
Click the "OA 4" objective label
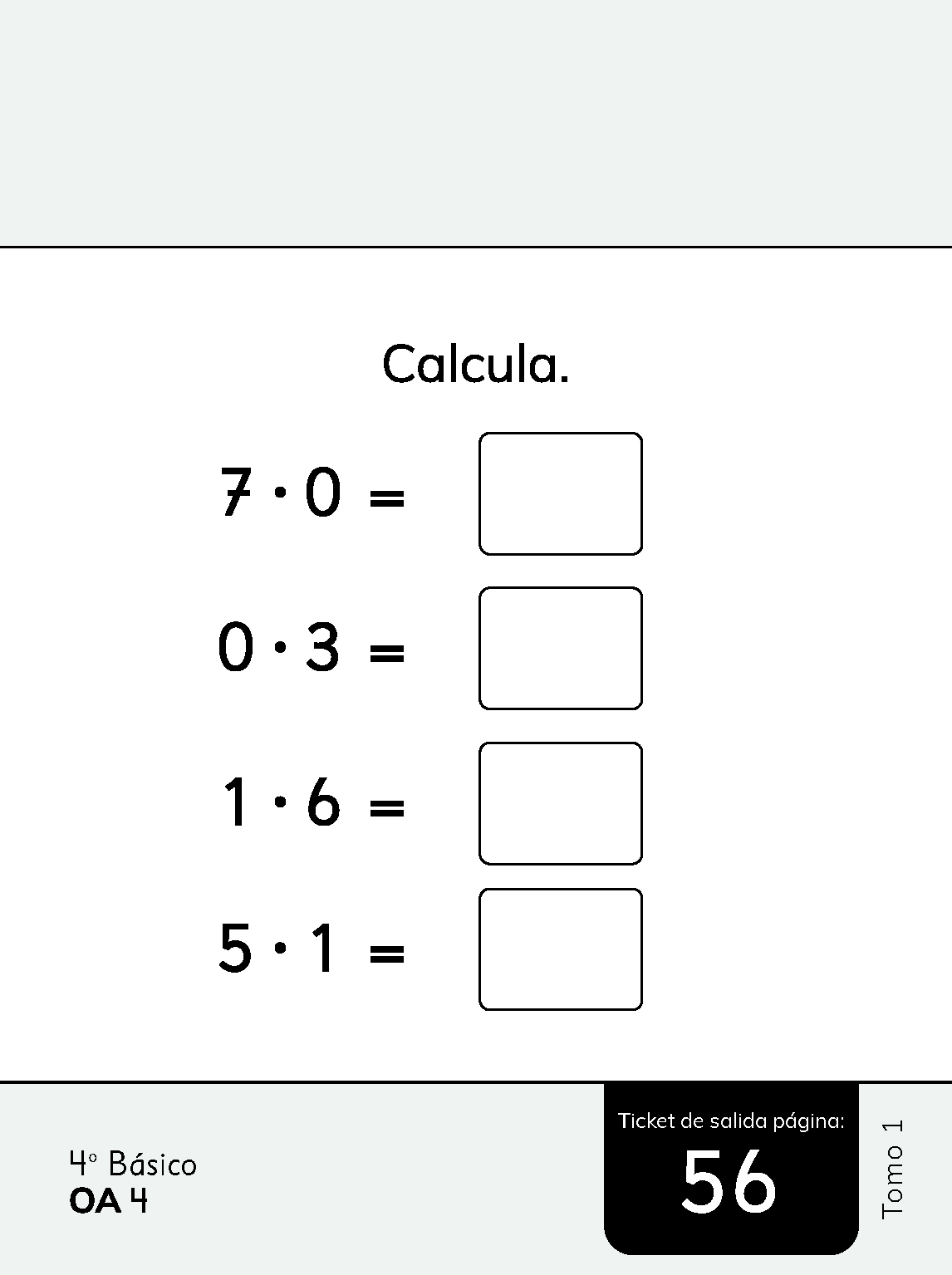tap(109, 1201)
